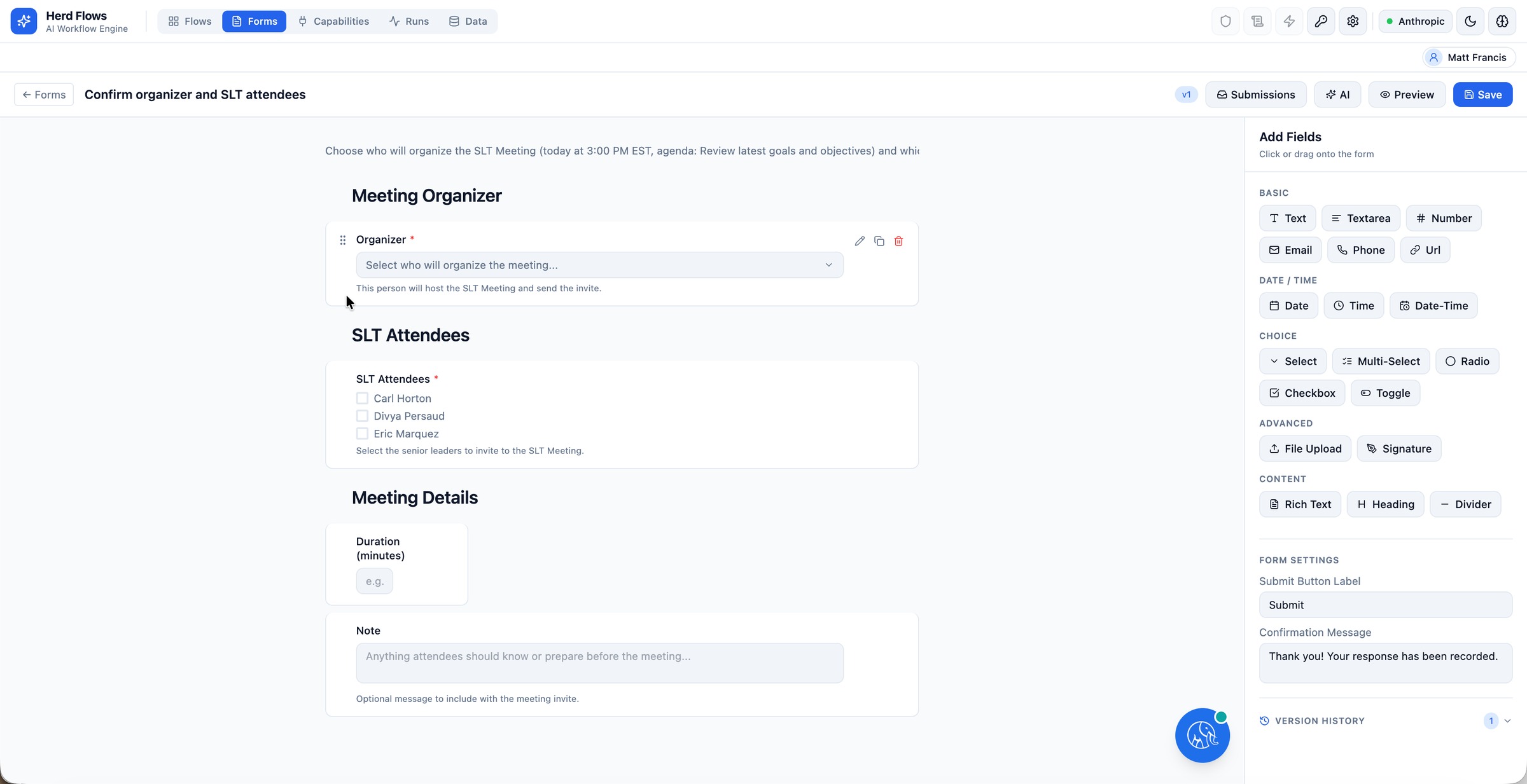Go back to Forms list
The height and width of the screenshot is (784, 1527).
click(x=44, y=95)
